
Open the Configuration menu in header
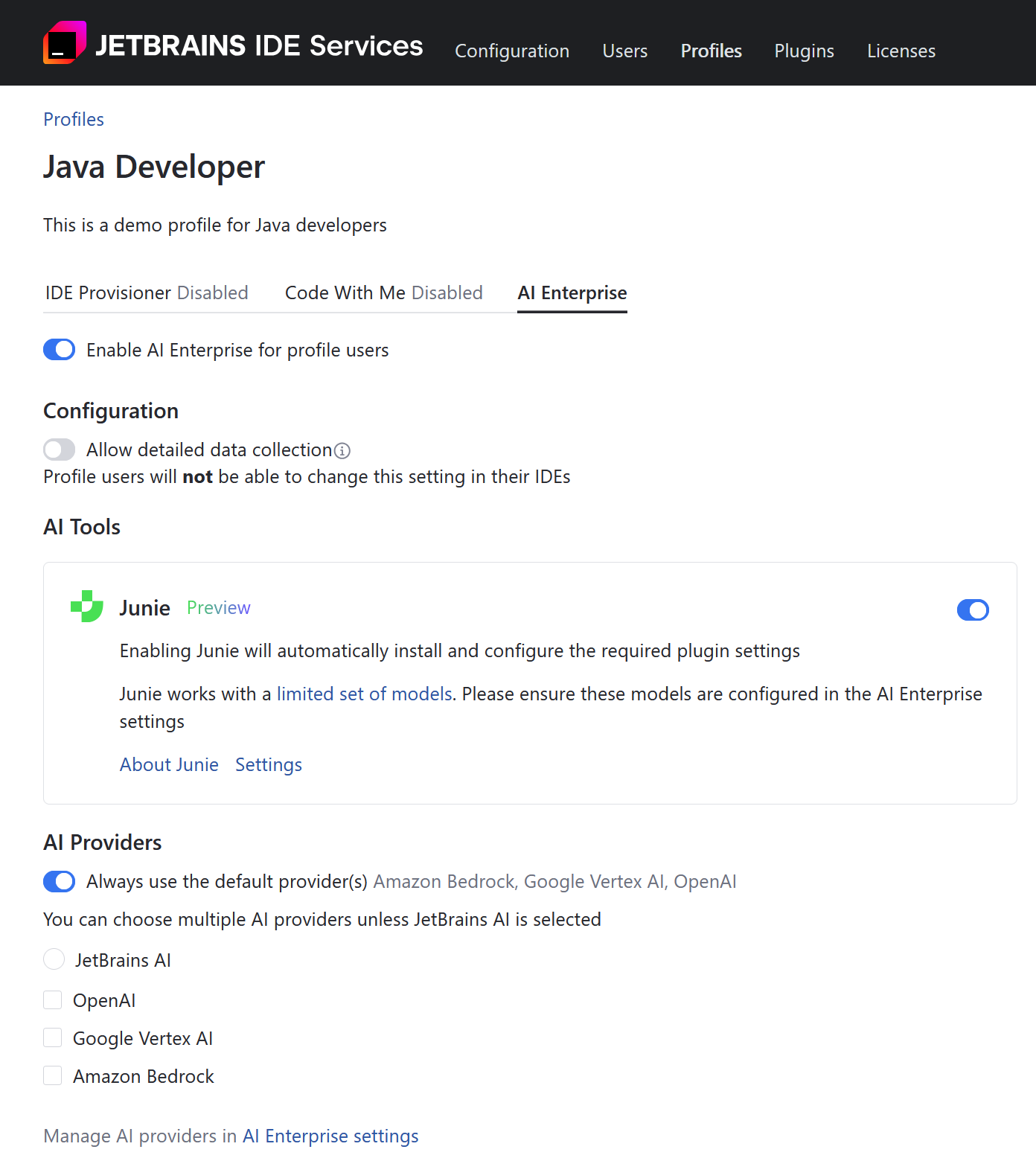[512, 51]
